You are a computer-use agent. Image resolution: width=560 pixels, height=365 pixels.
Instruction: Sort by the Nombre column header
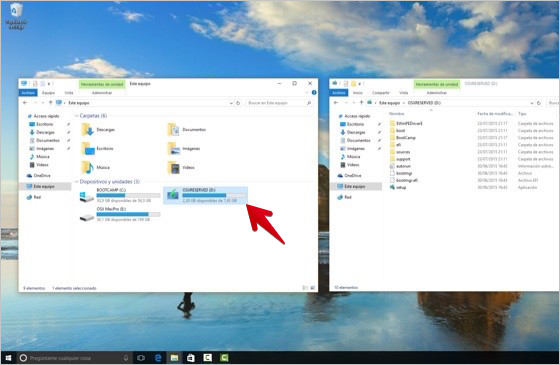[x=396, y=114]
